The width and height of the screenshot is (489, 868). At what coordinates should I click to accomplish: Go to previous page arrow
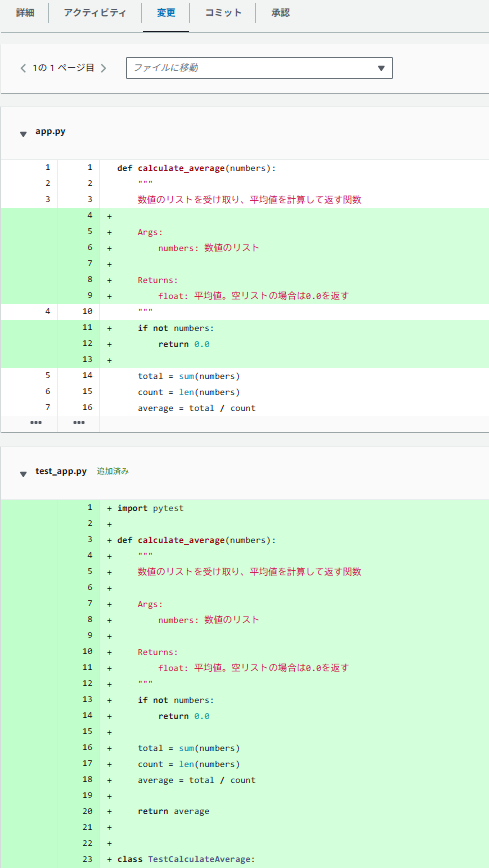pyautogui.click(x=23, y=68)
